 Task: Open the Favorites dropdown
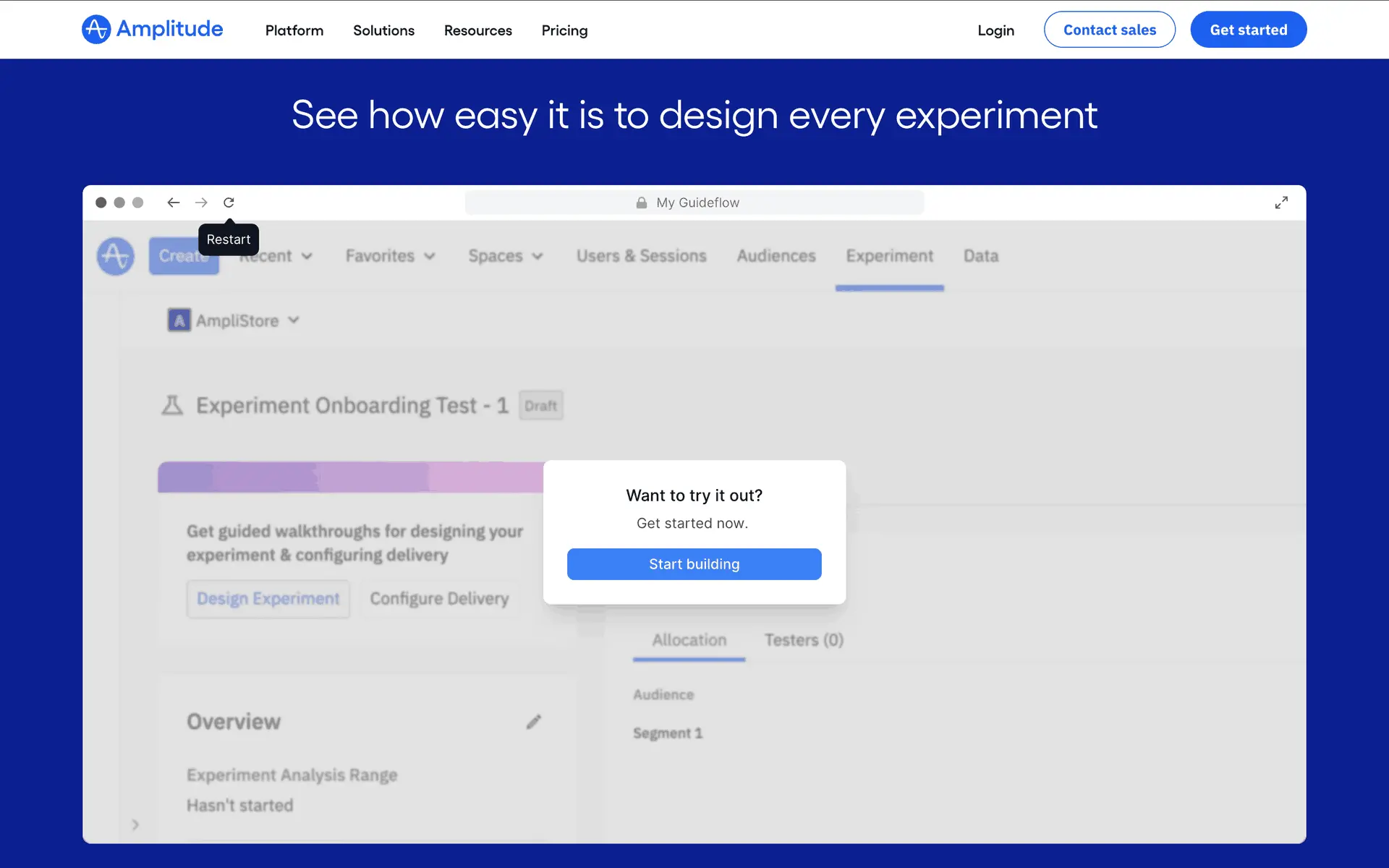click(390, 256)
